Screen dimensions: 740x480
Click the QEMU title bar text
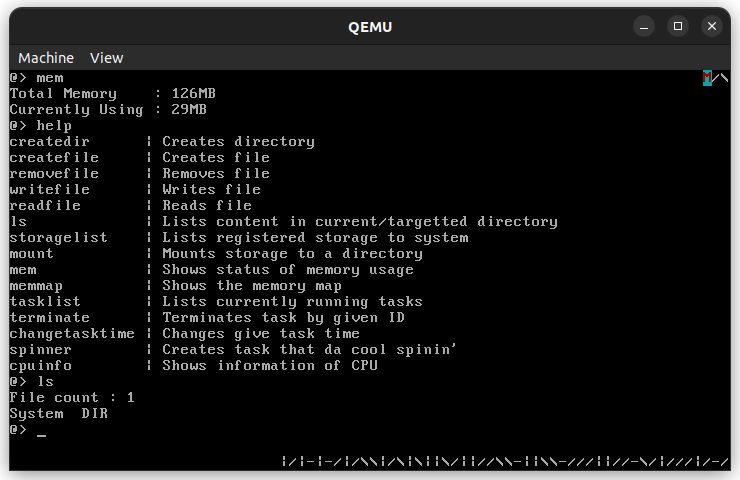pyautogui.click(x=369, y=26)
